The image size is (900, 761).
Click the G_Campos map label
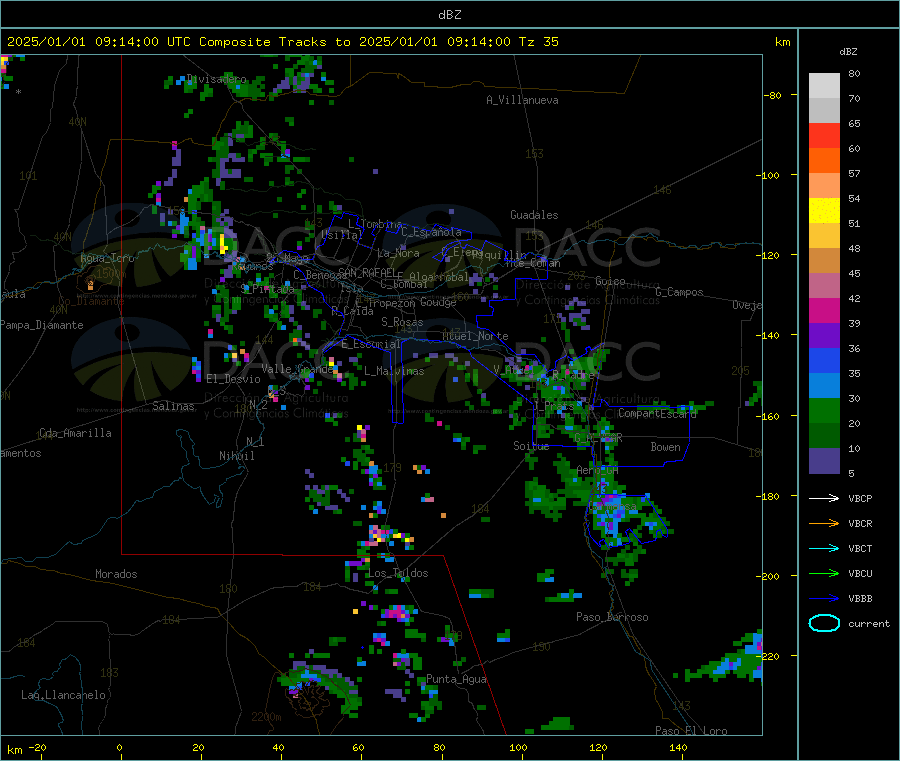pos(679,292)
